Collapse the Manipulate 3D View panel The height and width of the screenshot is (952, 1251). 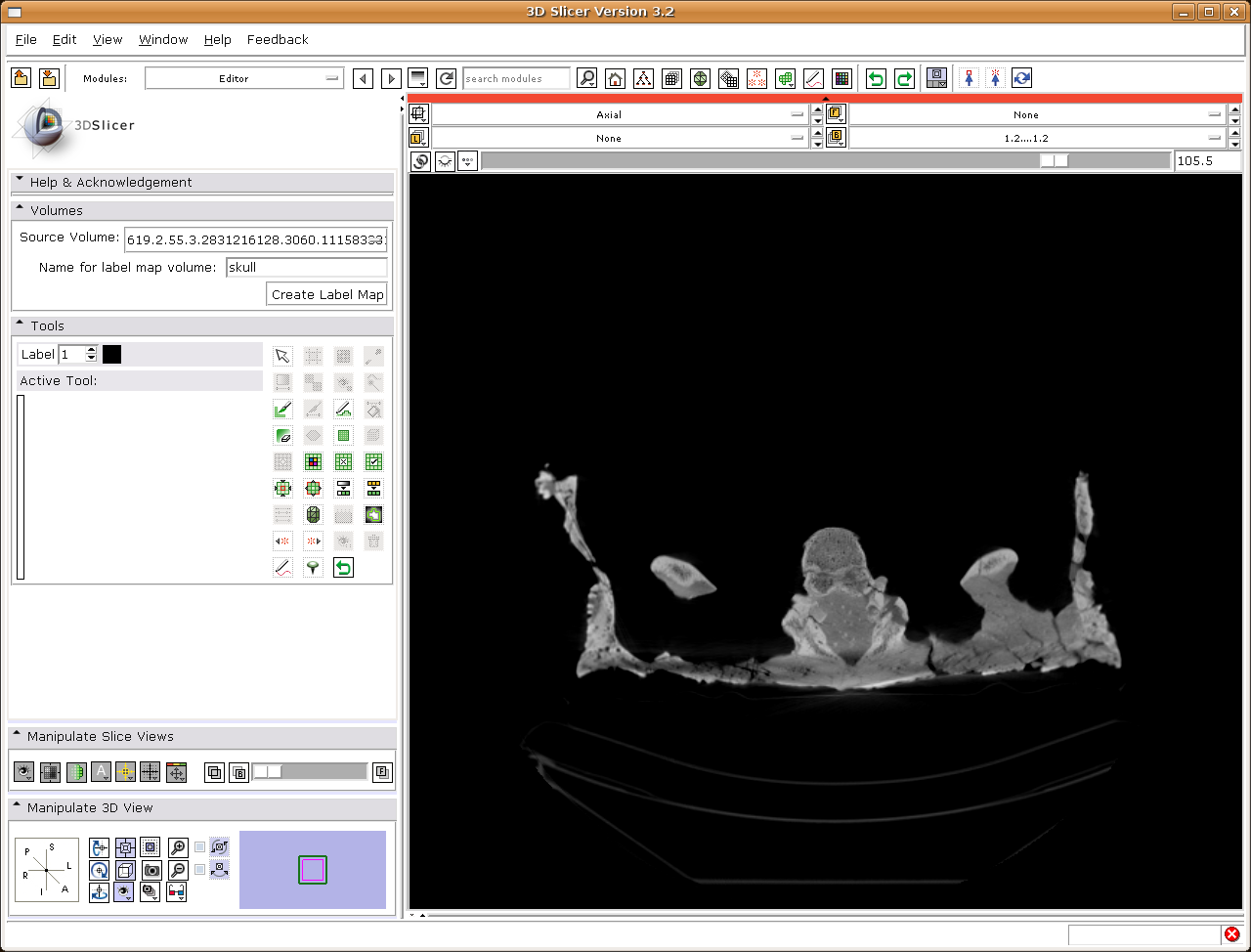point(201,807)
